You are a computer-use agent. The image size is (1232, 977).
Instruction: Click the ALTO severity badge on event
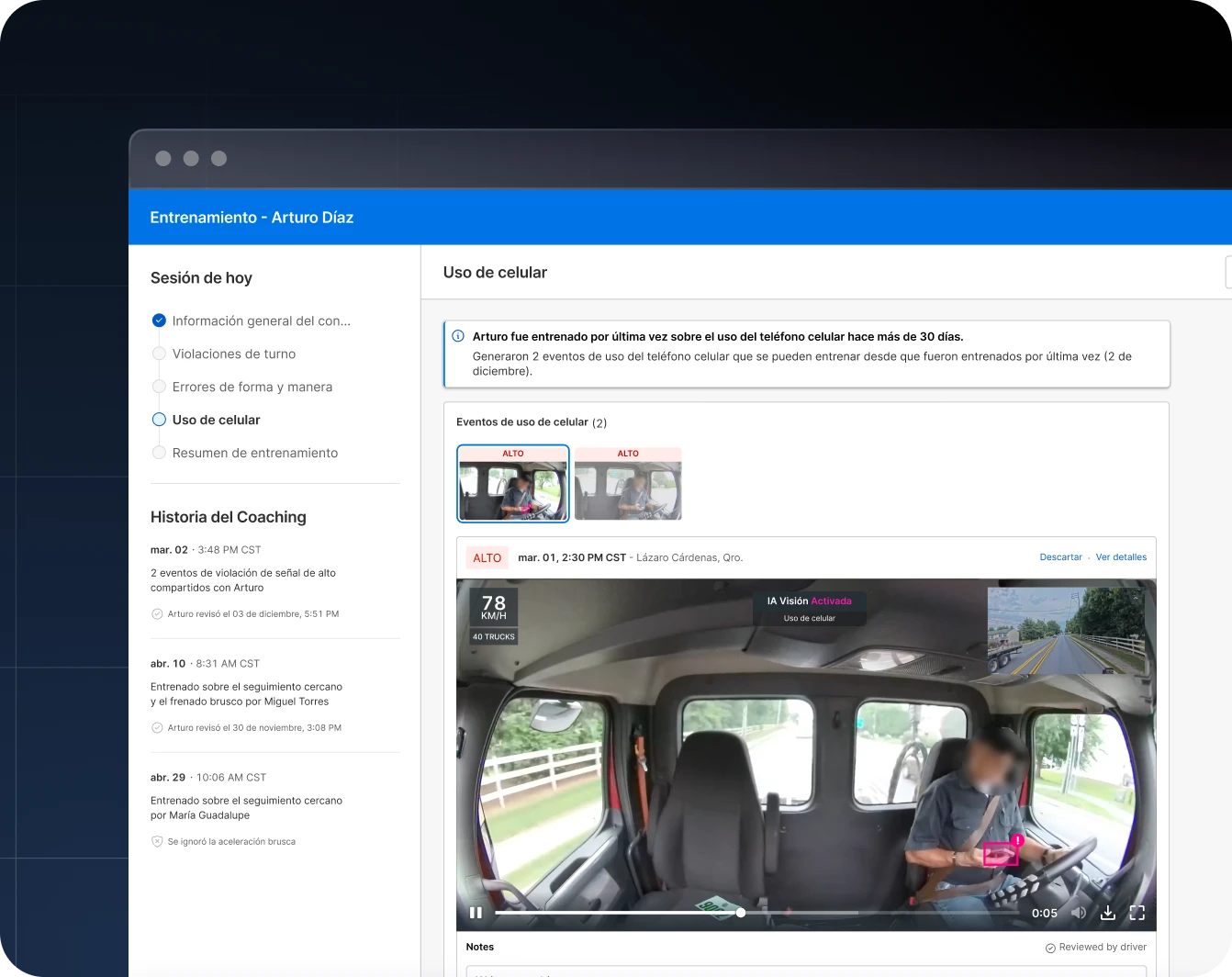[x=487, y=557]
